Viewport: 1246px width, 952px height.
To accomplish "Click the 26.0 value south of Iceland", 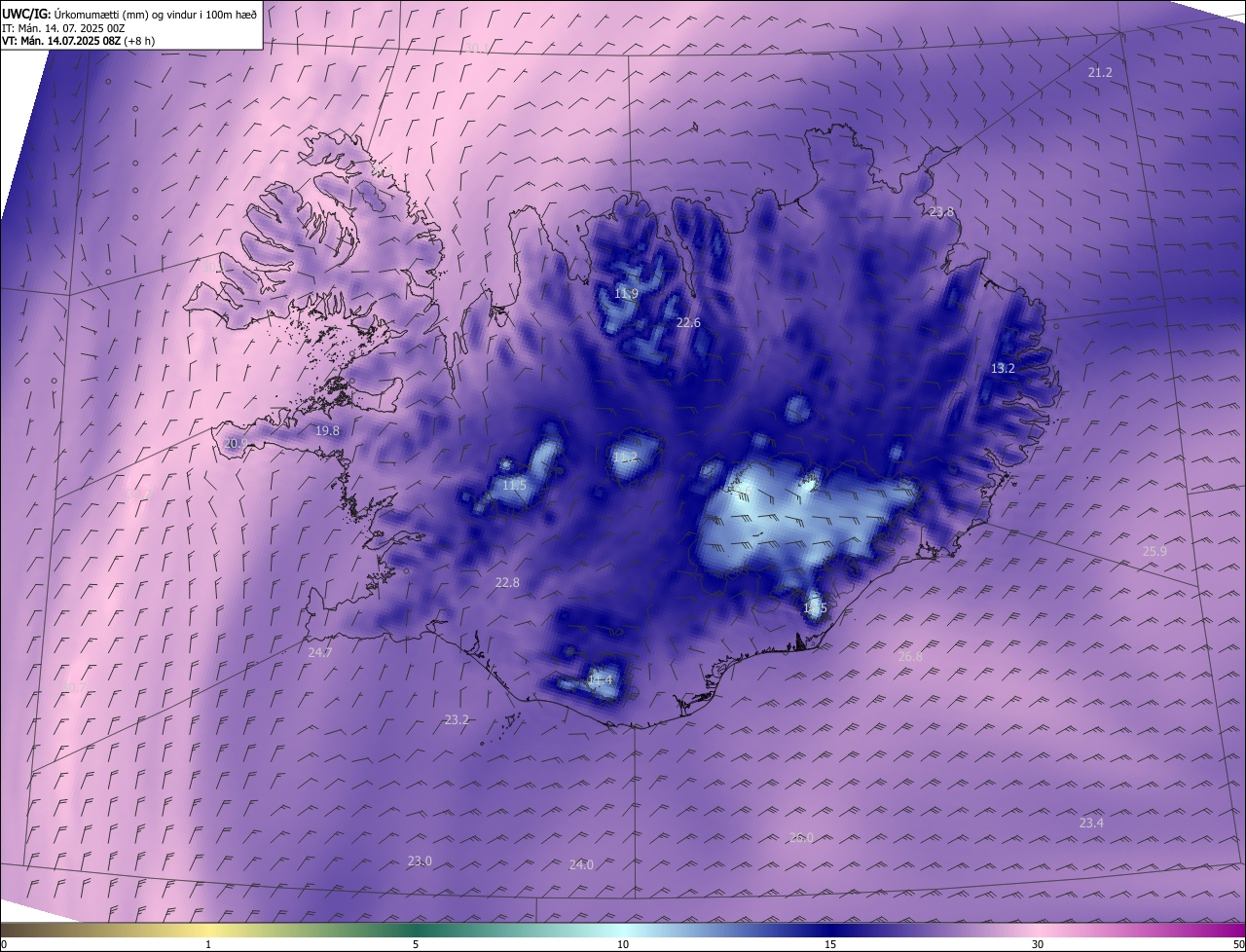I will [x=801, y=837].
